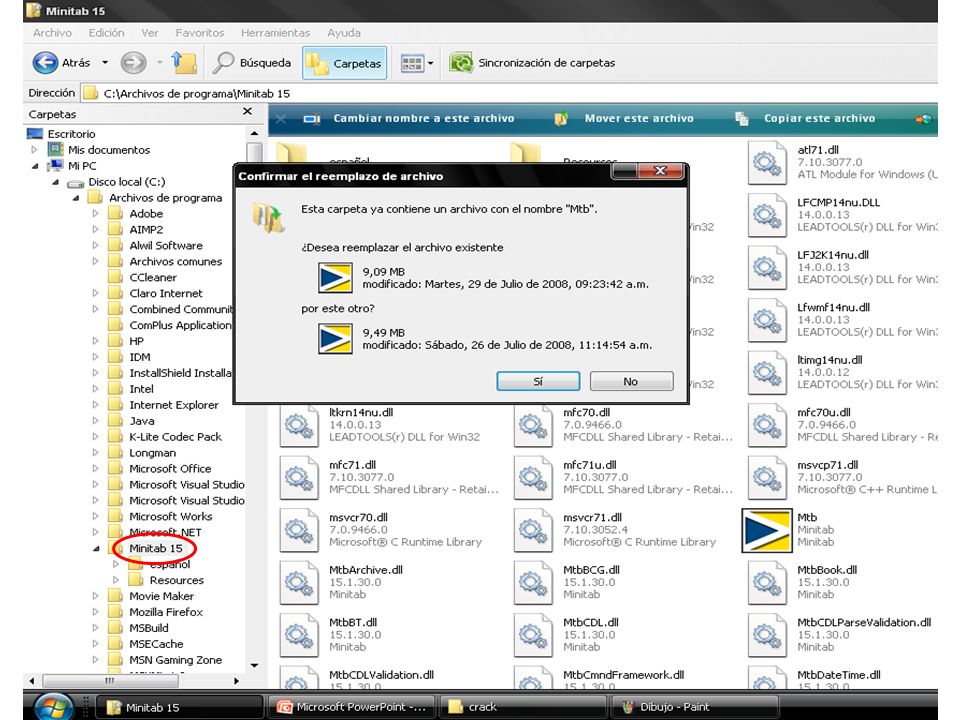Select MtbBT.dll file icon
Image resolution: width=960 pixels, height=720 pixels.
[299, 635]
